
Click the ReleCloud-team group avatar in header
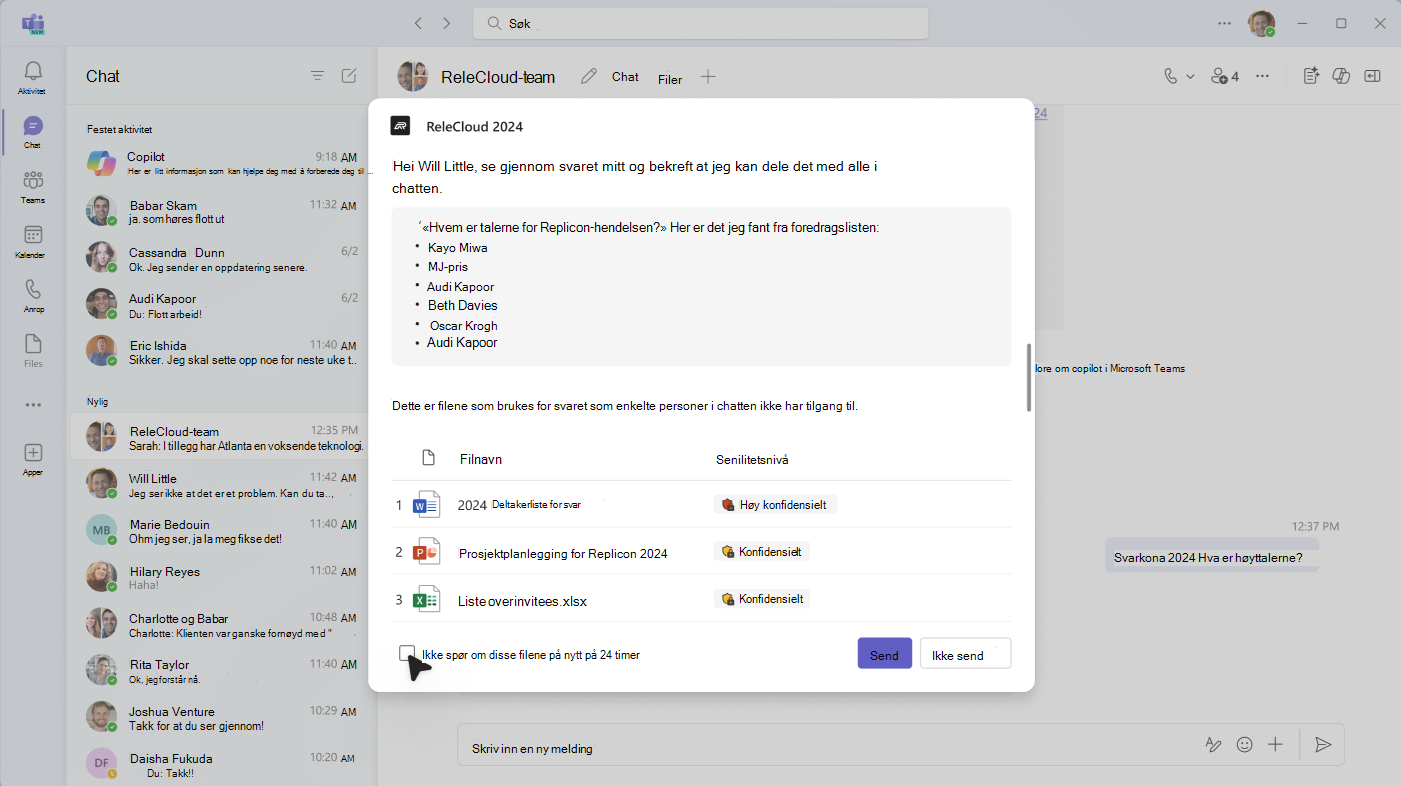412,76
